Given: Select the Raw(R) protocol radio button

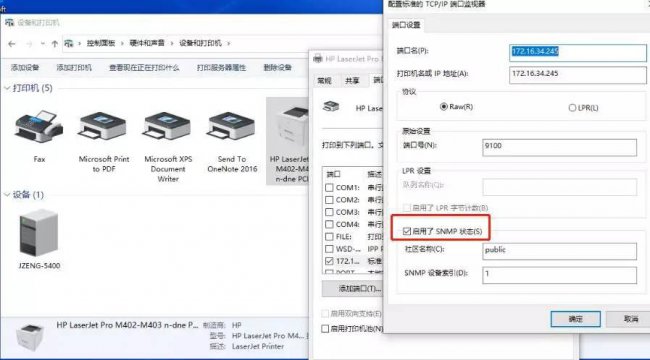Looking at the screenshot, I should click(x=444, y=107).
